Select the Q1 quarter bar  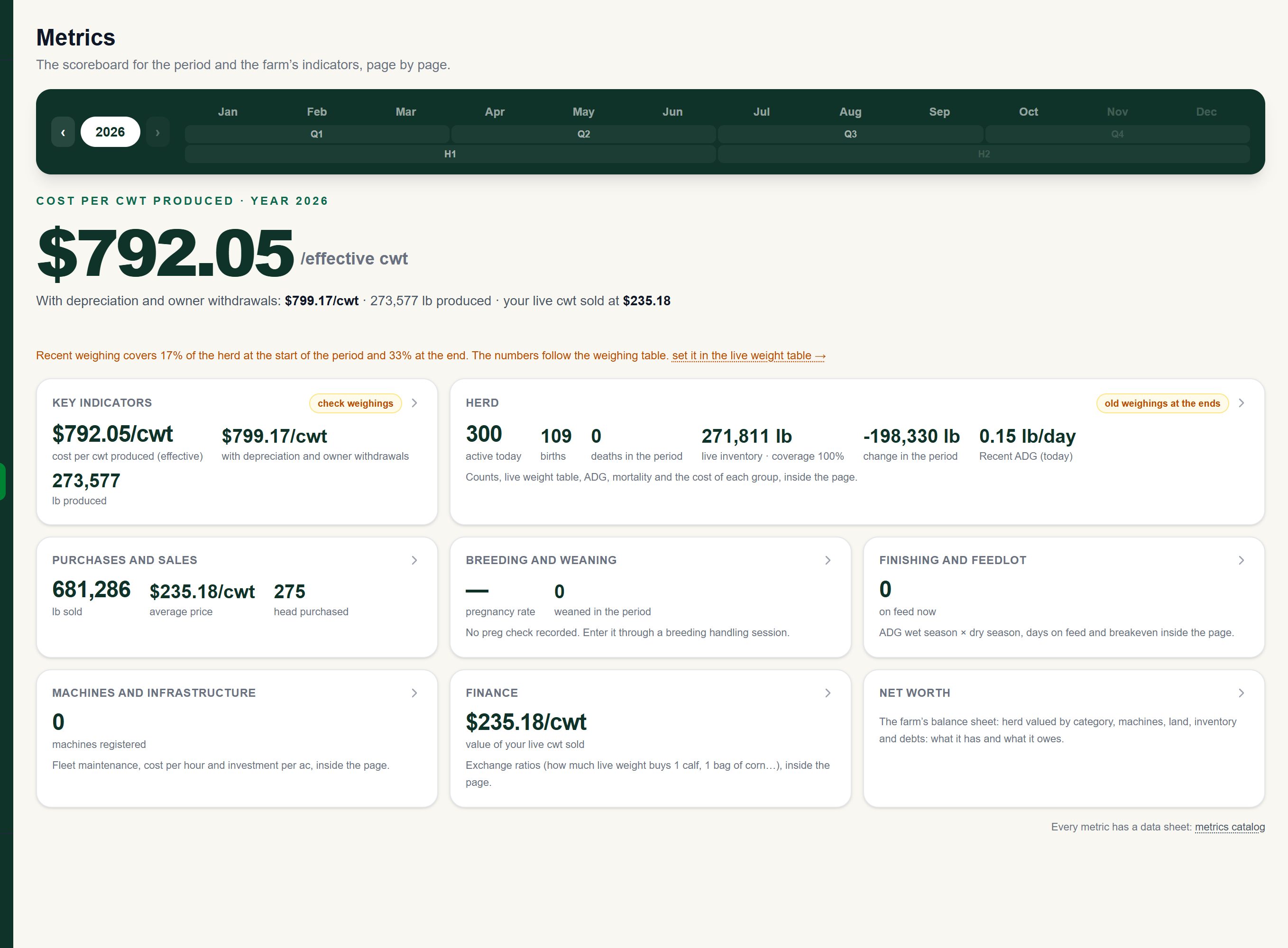pos(317,134)
